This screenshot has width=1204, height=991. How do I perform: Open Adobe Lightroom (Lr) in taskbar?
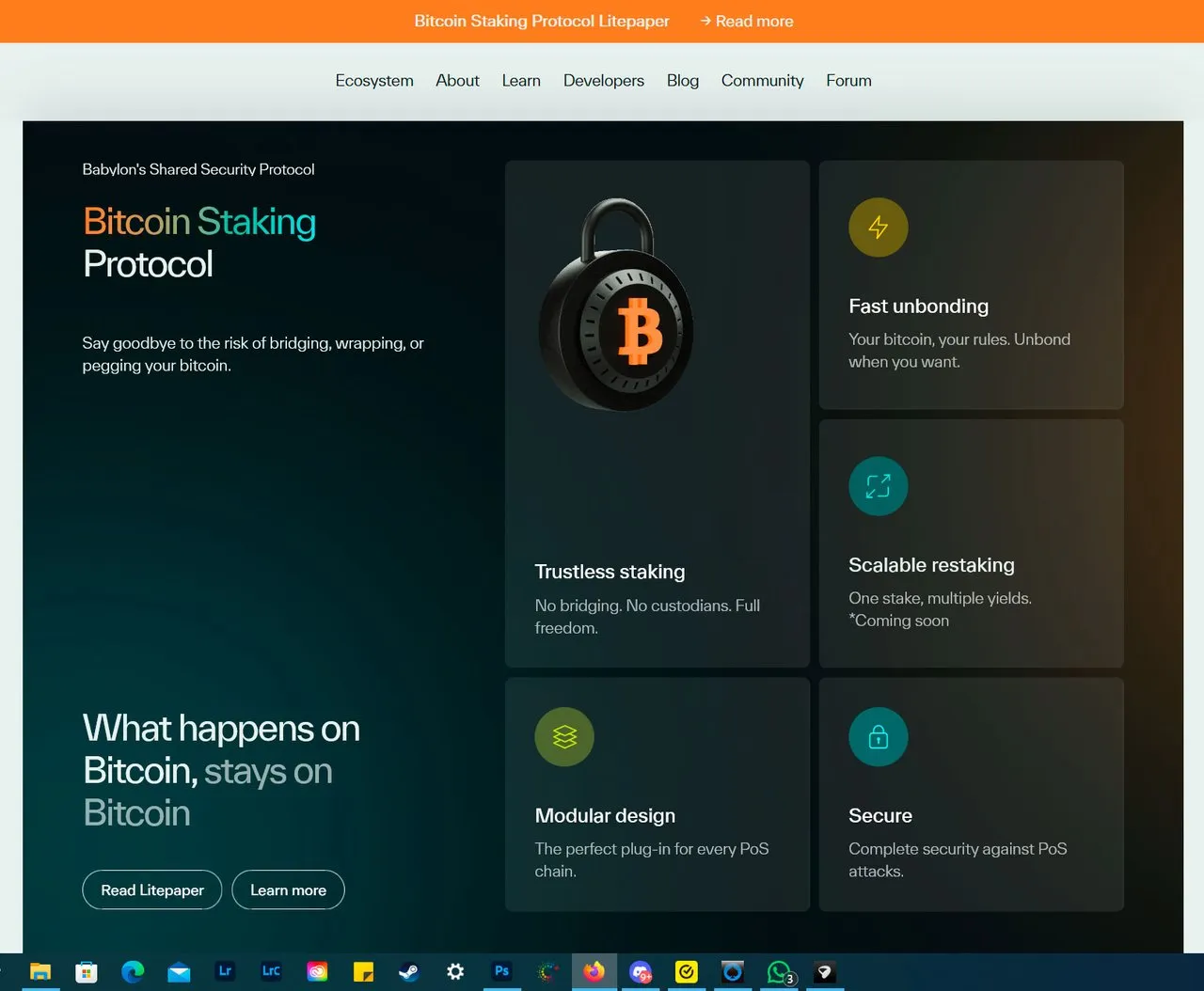tap(225, 972)
